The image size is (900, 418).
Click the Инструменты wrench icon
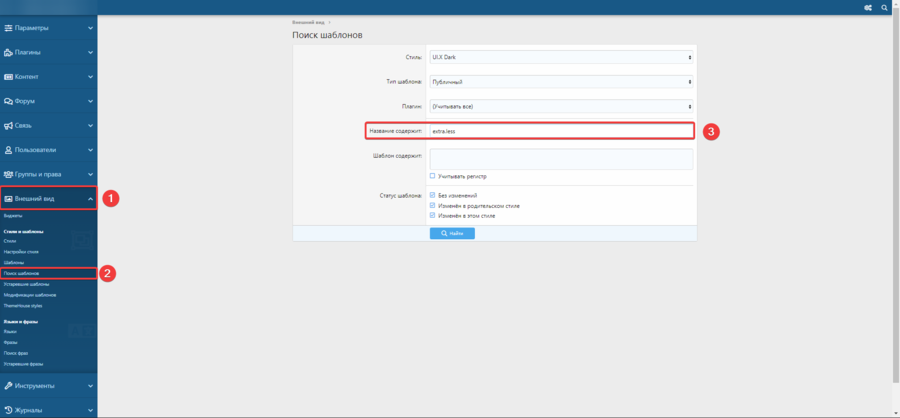(9, 385)
